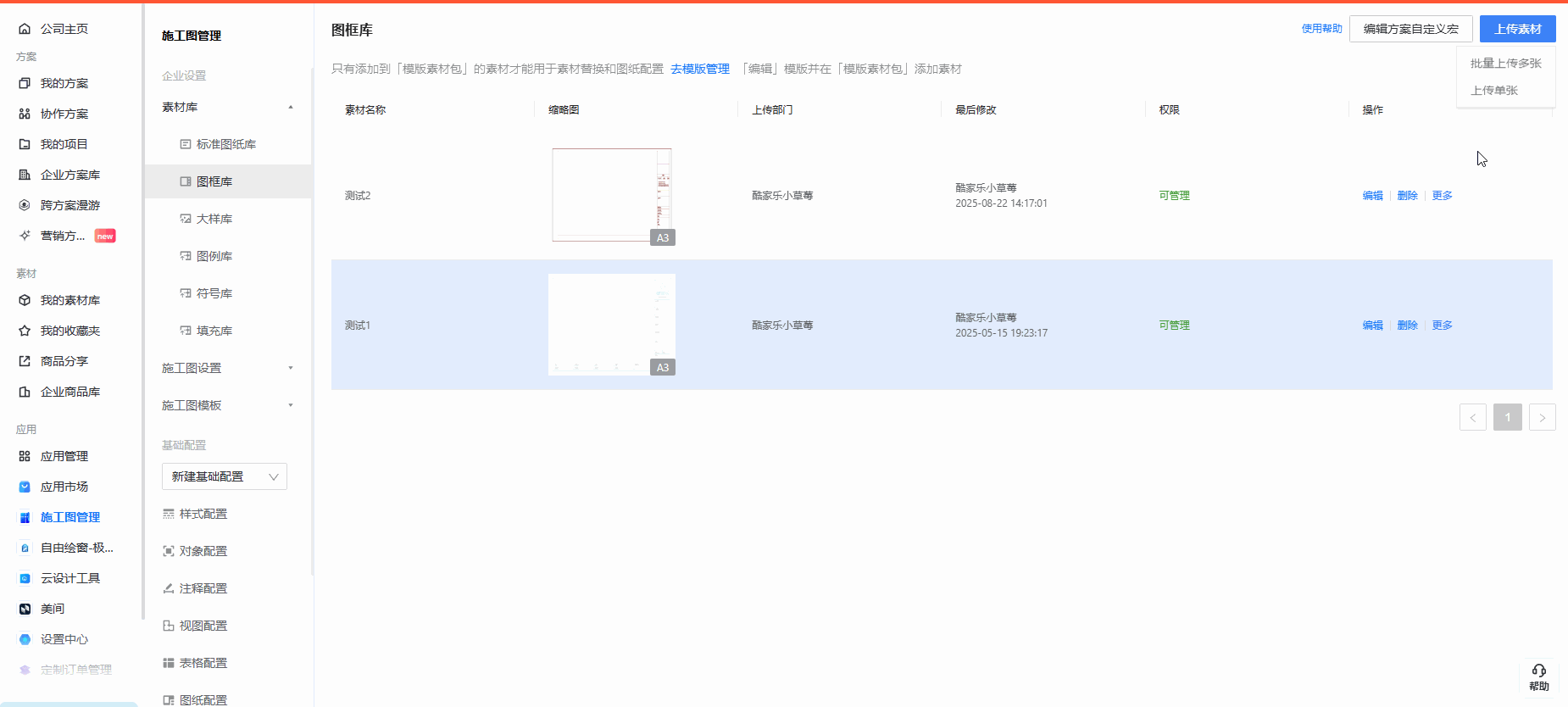This screenshot has width=1568, height=707.
Task: Click the 帮助 headset icon
Action: [1538, 671]
